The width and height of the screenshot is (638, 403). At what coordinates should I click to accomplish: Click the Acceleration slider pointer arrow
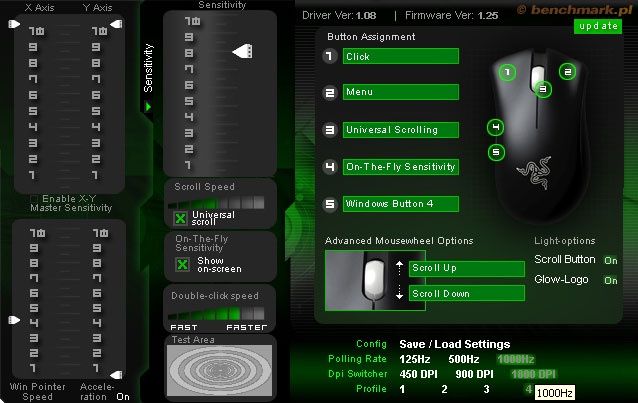pos(116,374)
